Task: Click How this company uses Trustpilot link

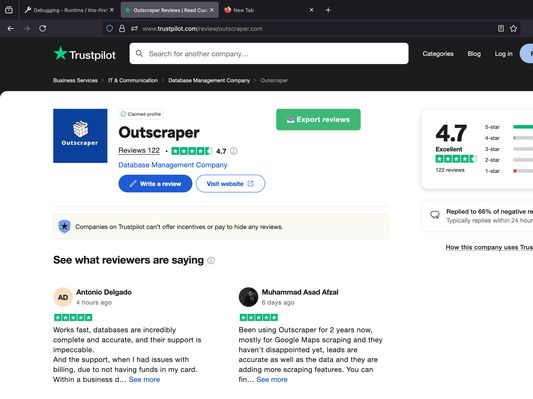Action: pos(489,247)
